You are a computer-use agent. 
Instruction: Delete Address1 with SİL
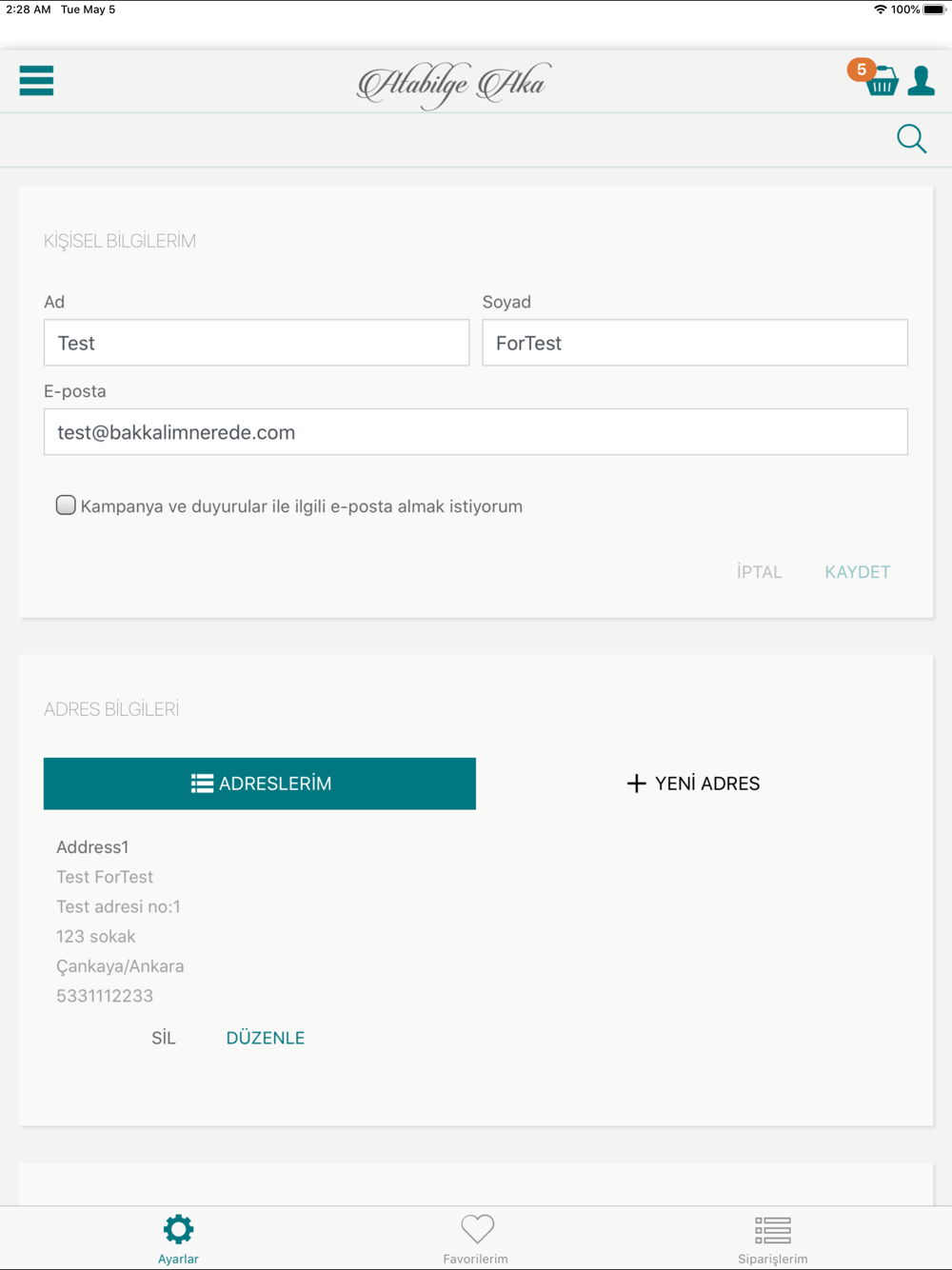[164, 1038]
